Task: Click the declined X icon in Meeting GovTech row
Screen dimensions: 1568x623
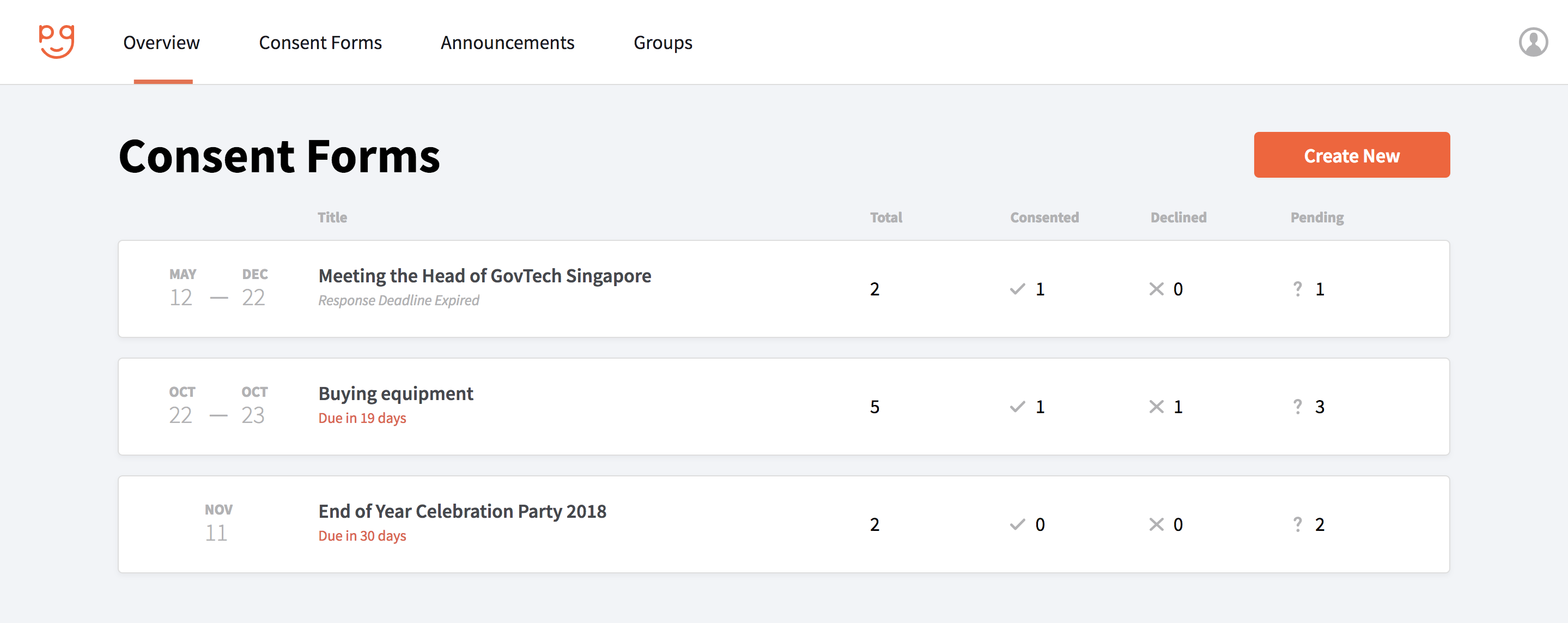Action: pyautogui.click(x=1156, y=289)
